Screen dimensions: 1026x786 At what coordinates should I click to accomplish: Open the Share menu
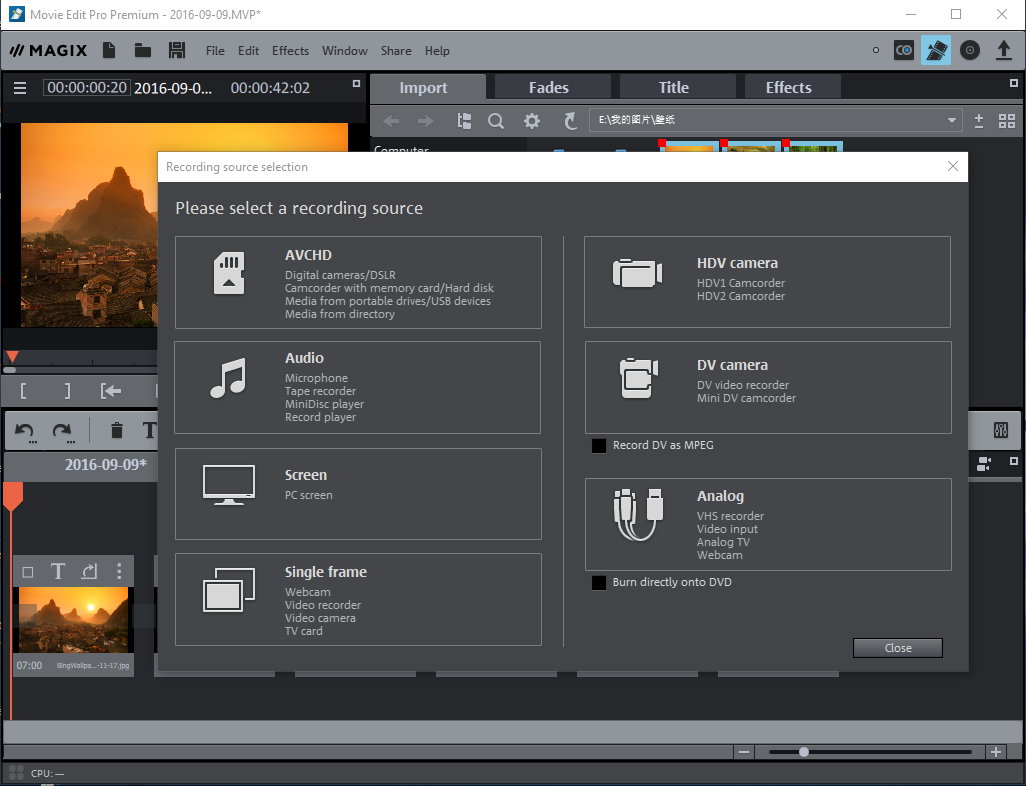click(396, 50)
